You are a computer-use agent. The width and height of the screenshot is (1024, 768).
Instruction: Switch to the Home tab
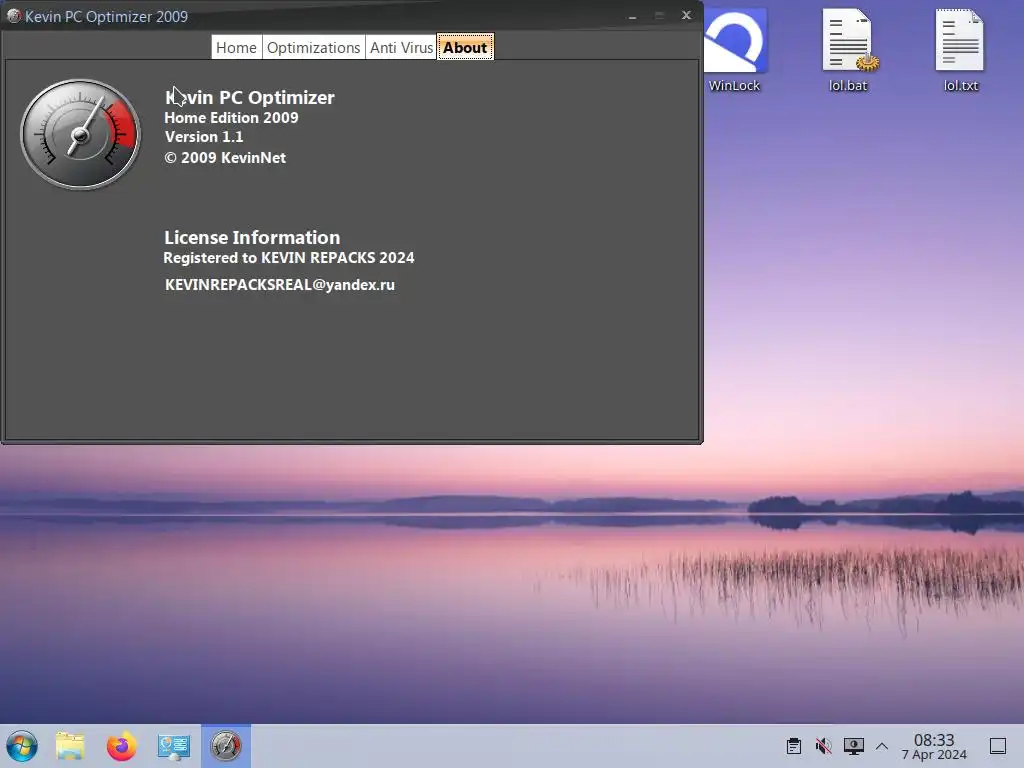pos(236,48)
